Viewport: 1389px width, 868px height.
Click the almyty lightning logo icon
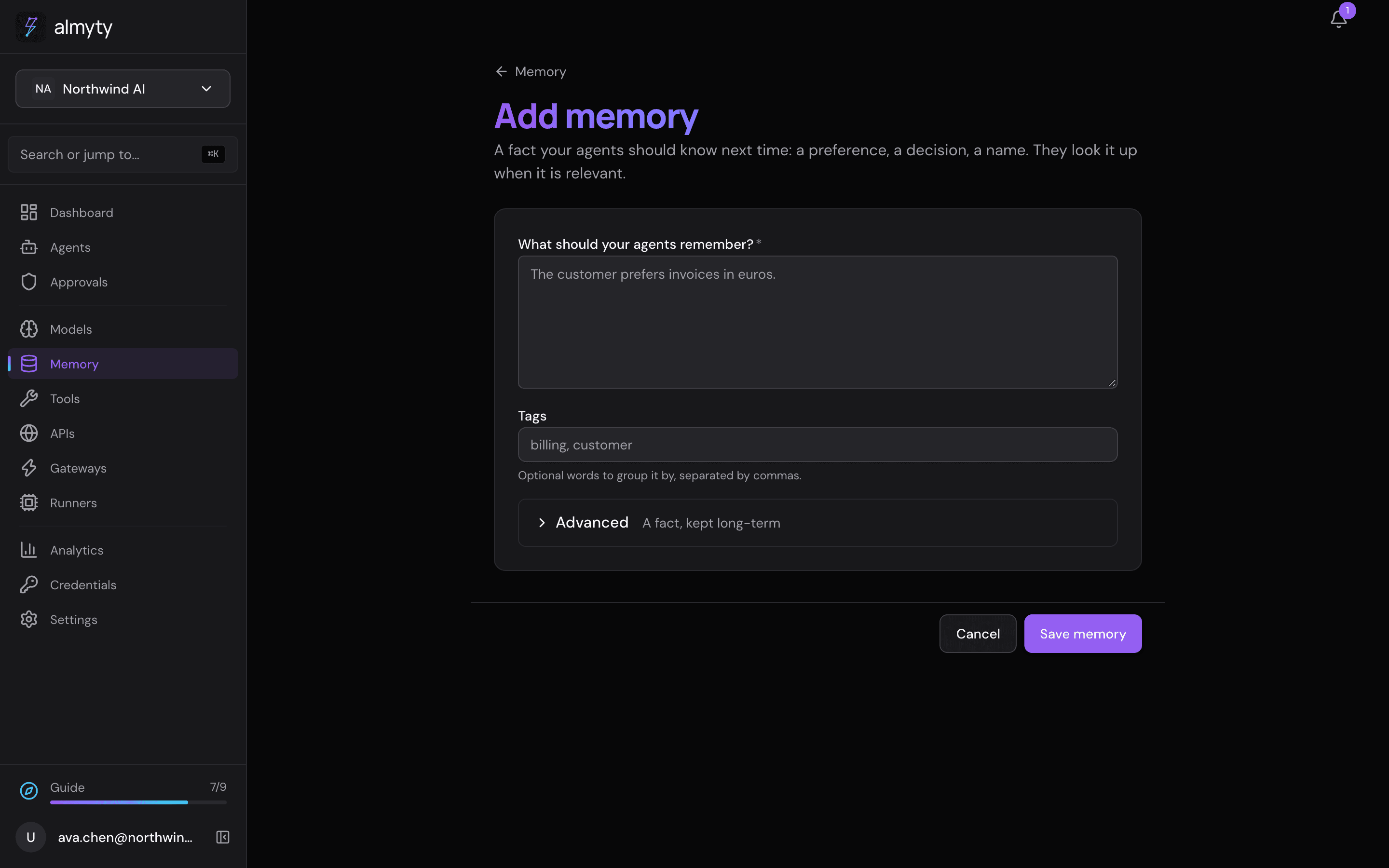click(30, 27)
